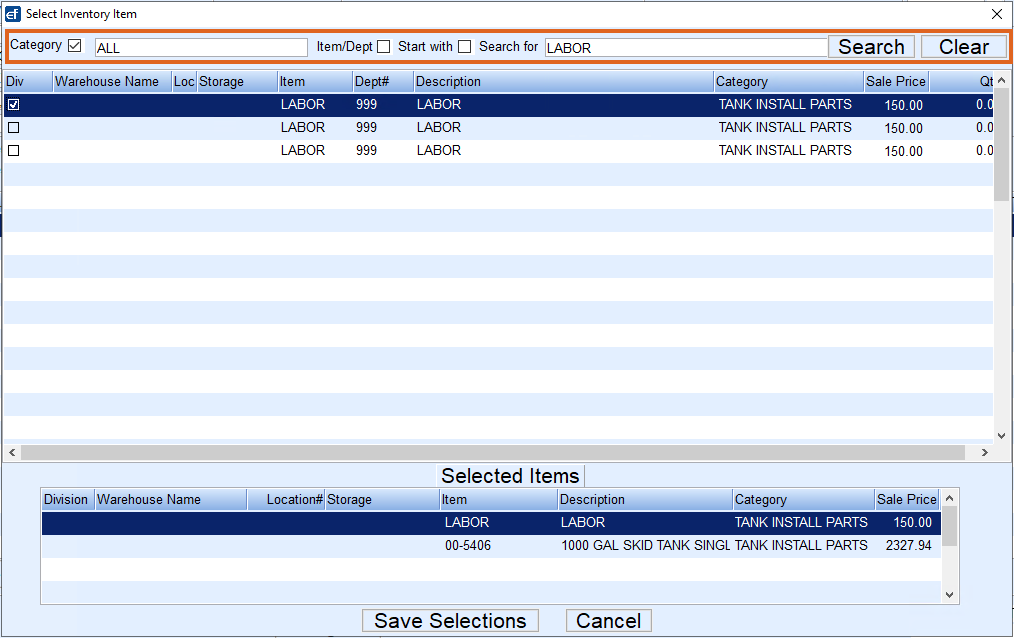
Task: Sort results by Storage column header
Action: (237, 81)
